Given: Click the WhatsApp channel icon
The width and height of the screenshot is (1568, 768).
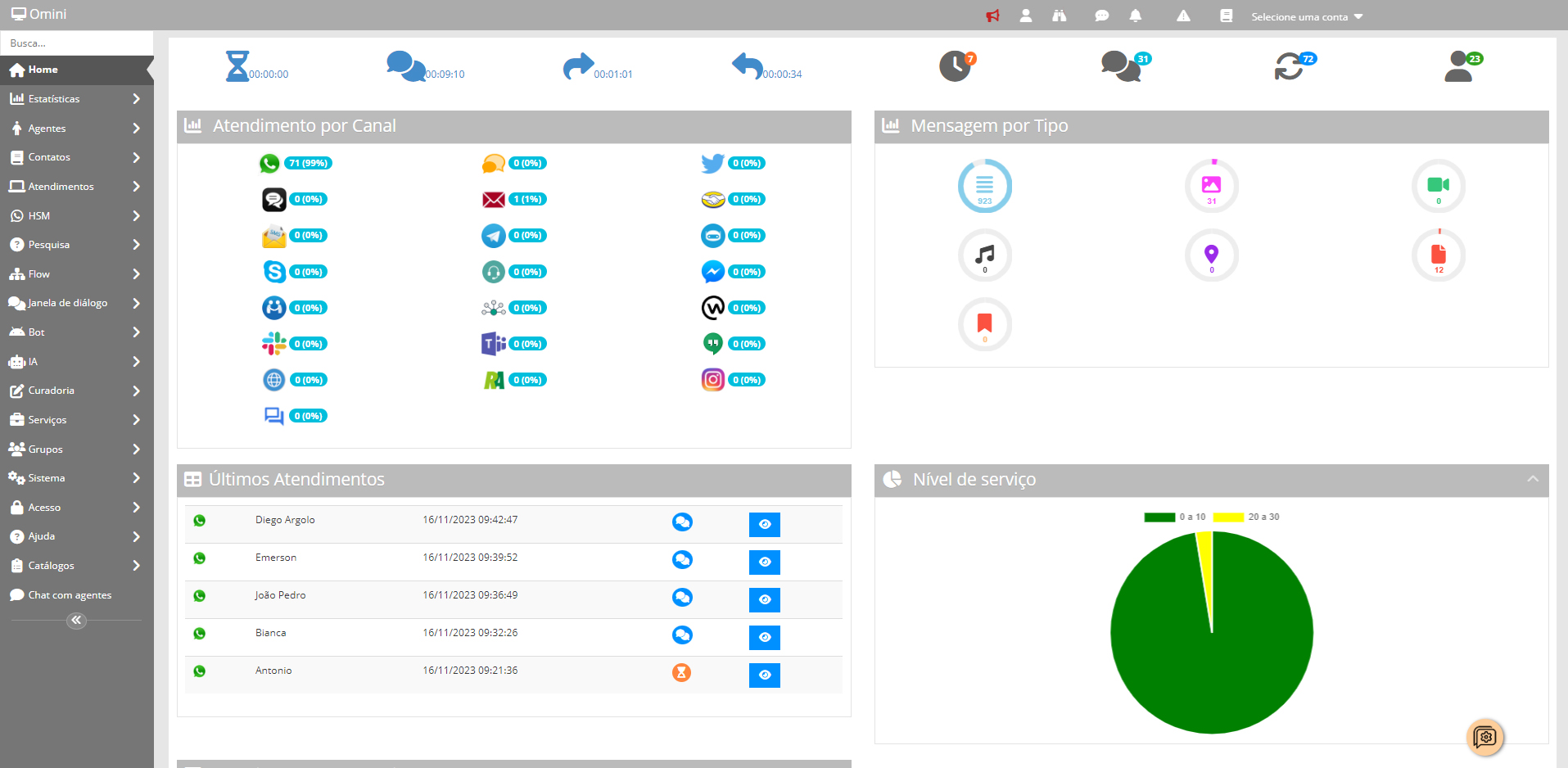Looking at the screenshot, I should 269,164.
